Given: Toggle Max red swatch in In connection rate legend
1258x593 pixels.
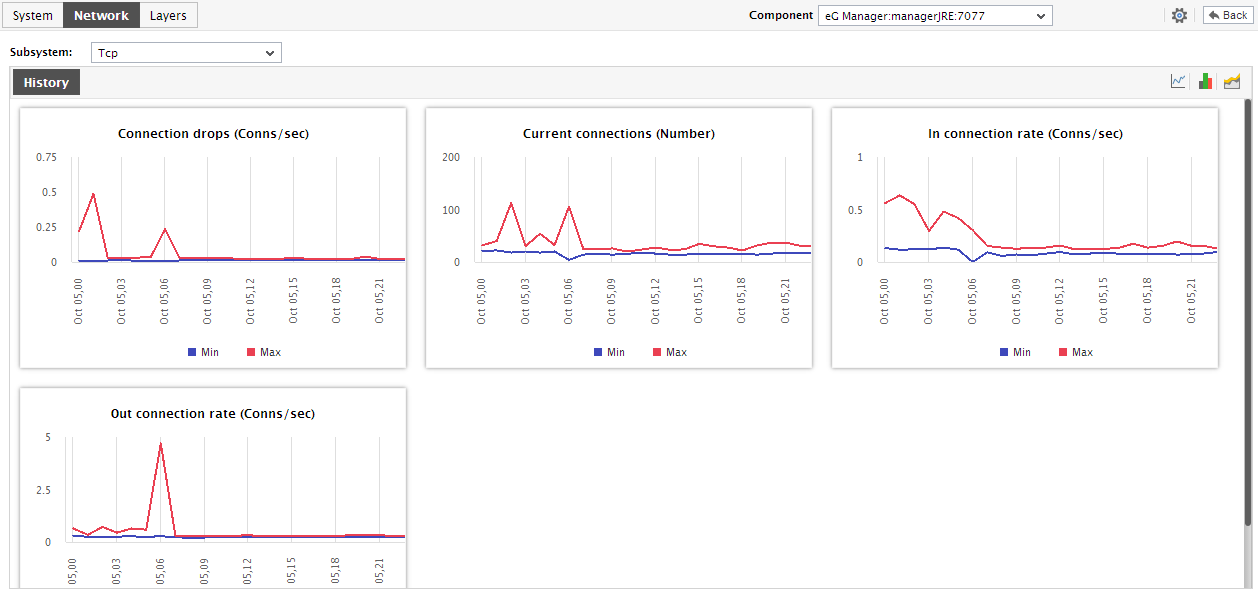Looking at the screenshot, I should 1063,352.
